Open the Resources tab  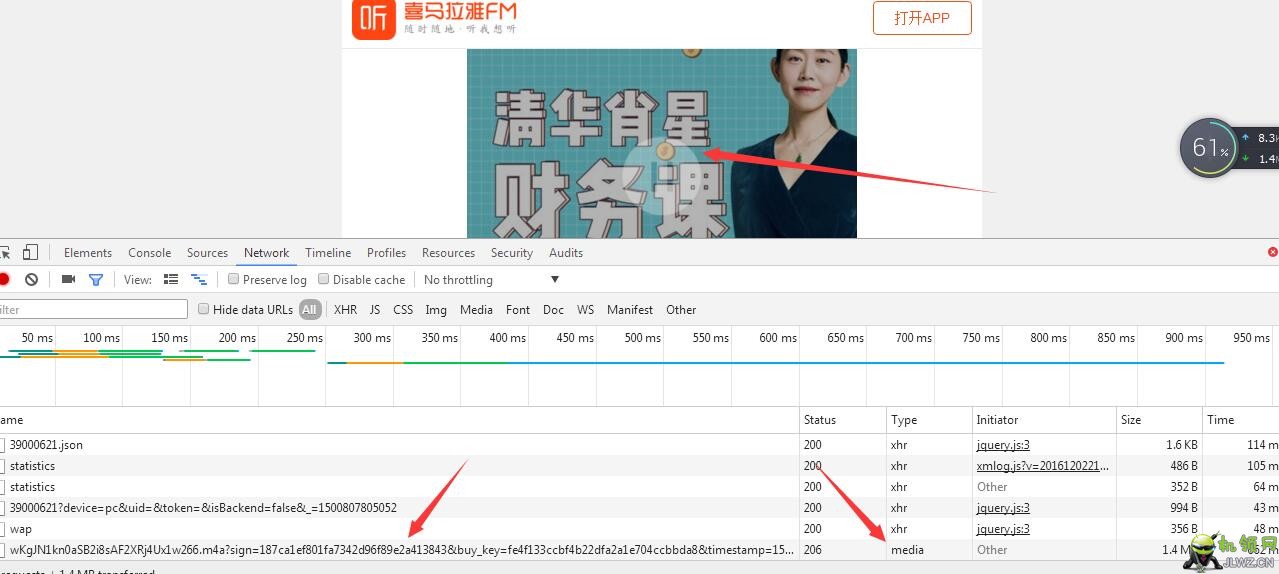point(448,253)
